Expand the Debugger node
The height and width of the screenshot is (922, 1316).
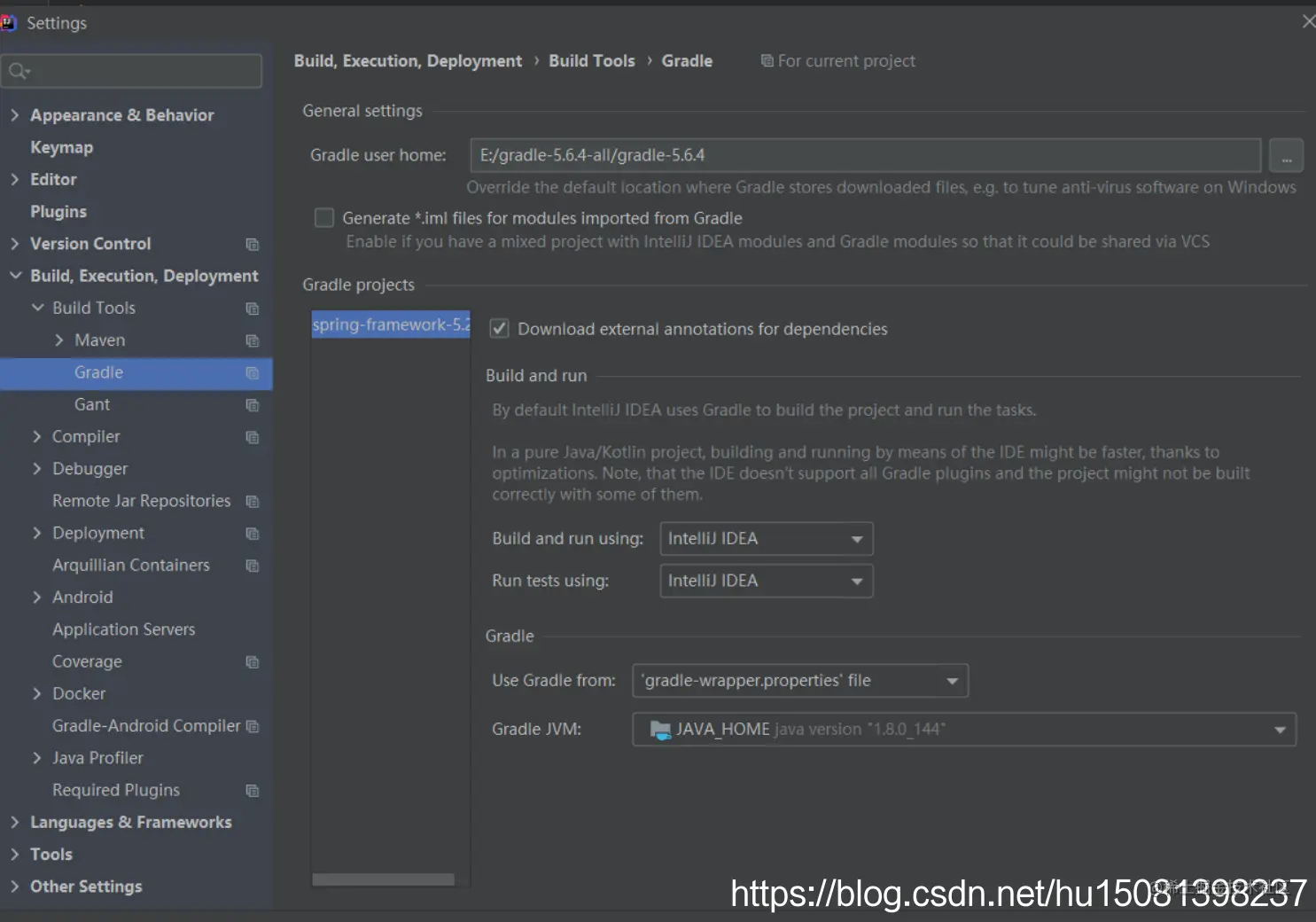coord(36,469)
